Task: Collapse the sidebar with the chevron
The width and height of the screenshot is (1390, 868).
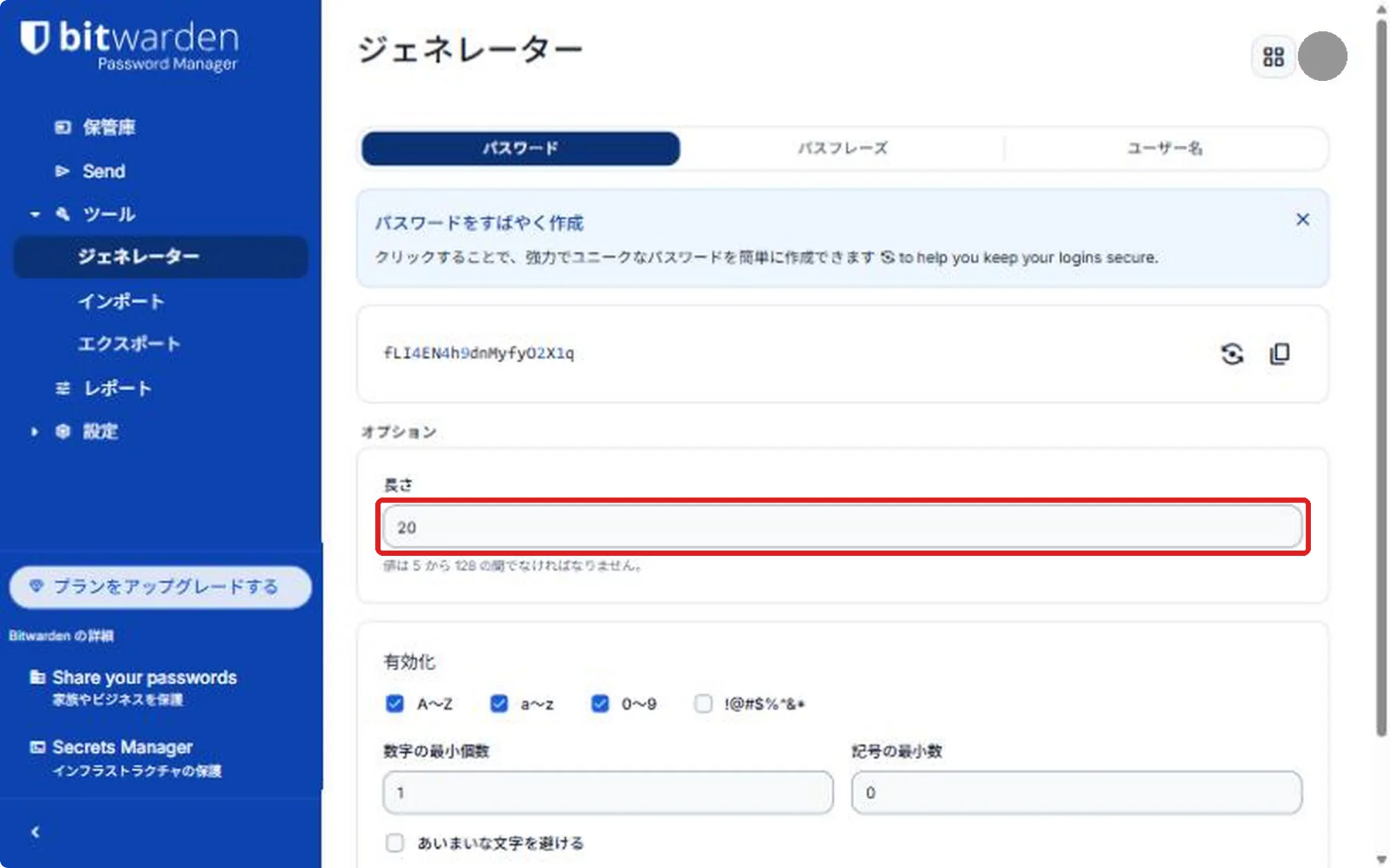Action: click(x=35, y=832)
